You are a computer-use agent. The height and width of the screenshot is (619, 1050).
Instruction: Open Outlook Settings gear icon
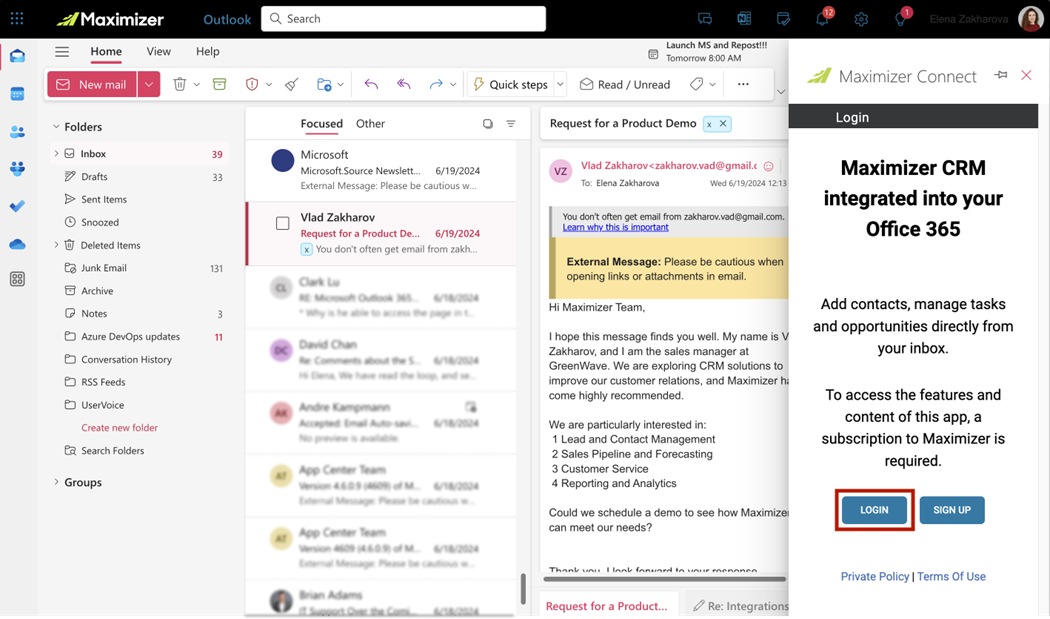[x=862, y=18]
